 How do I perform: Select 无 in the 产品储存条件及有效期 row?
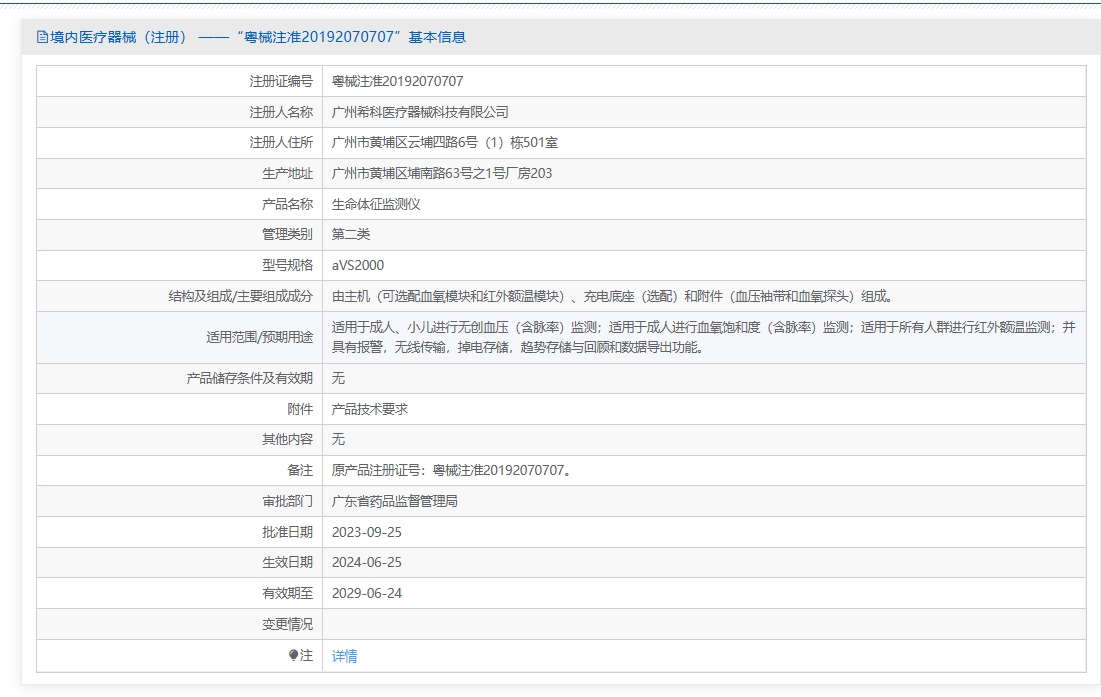338,378
